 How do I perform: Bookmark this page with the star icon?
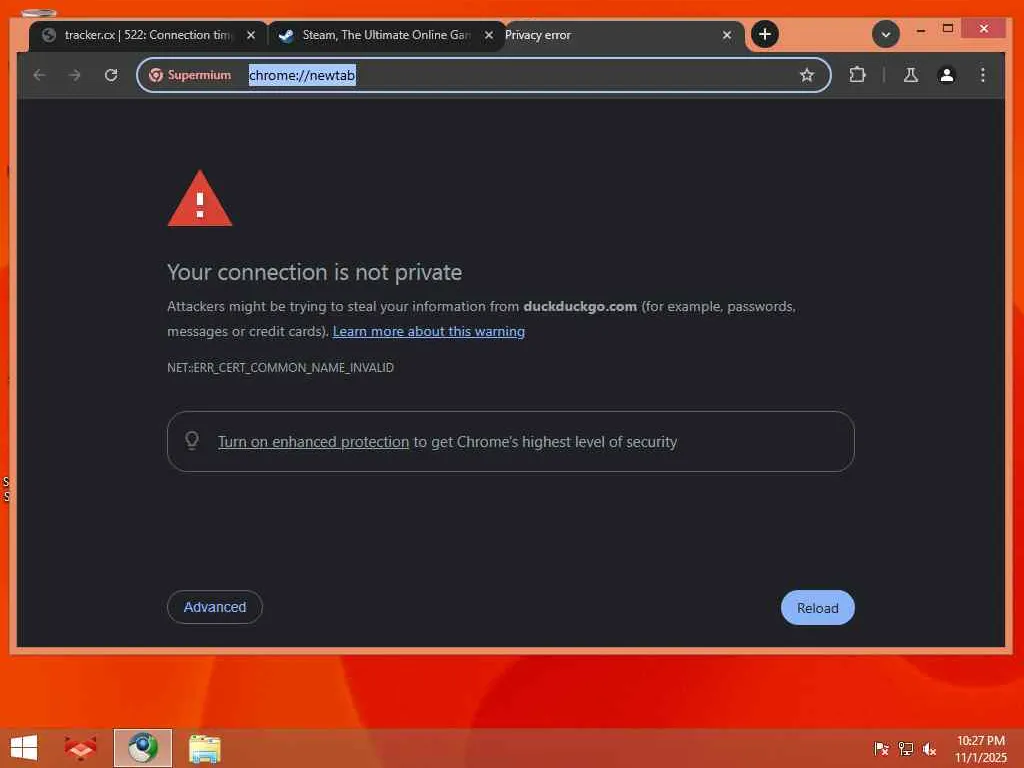(x=807, y=75)
